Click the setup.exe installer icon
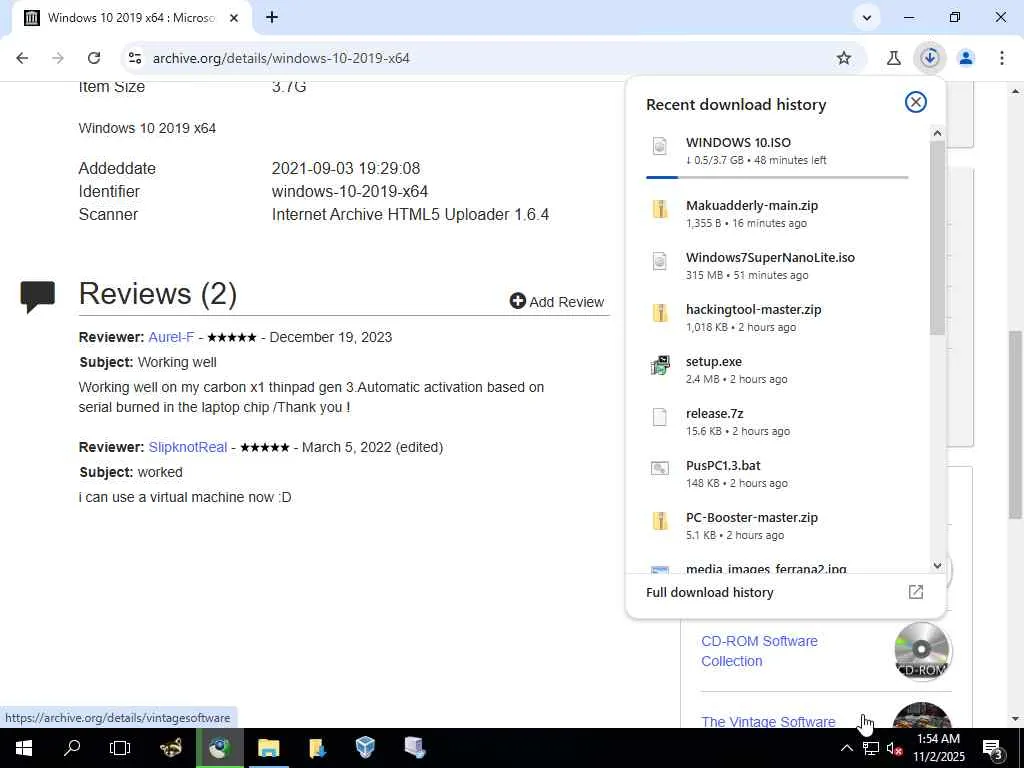1024x768 pixels. point(660,365)
